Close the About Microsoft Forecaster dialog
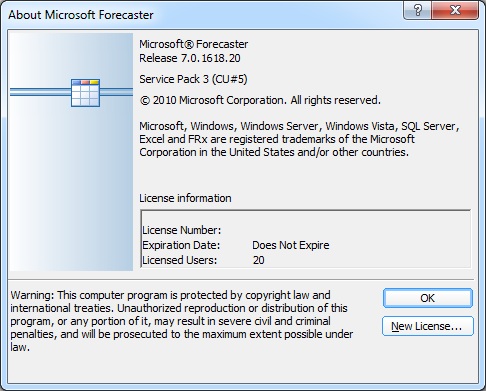The width and height of the screenshot is (486, 391). [455, 10]
